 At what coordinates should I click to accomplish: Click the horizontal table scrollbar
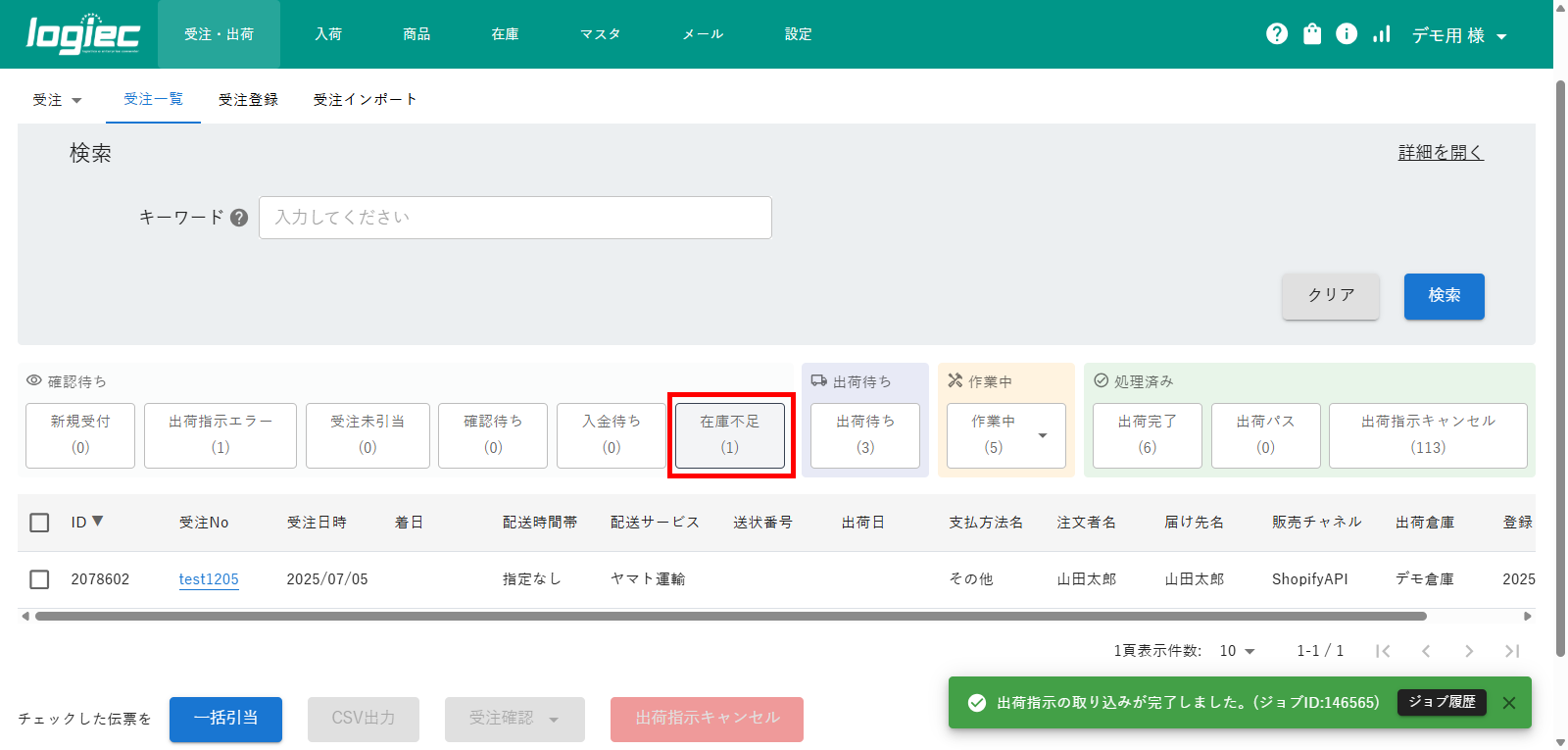pyautogui.click(x=730, y=617)
